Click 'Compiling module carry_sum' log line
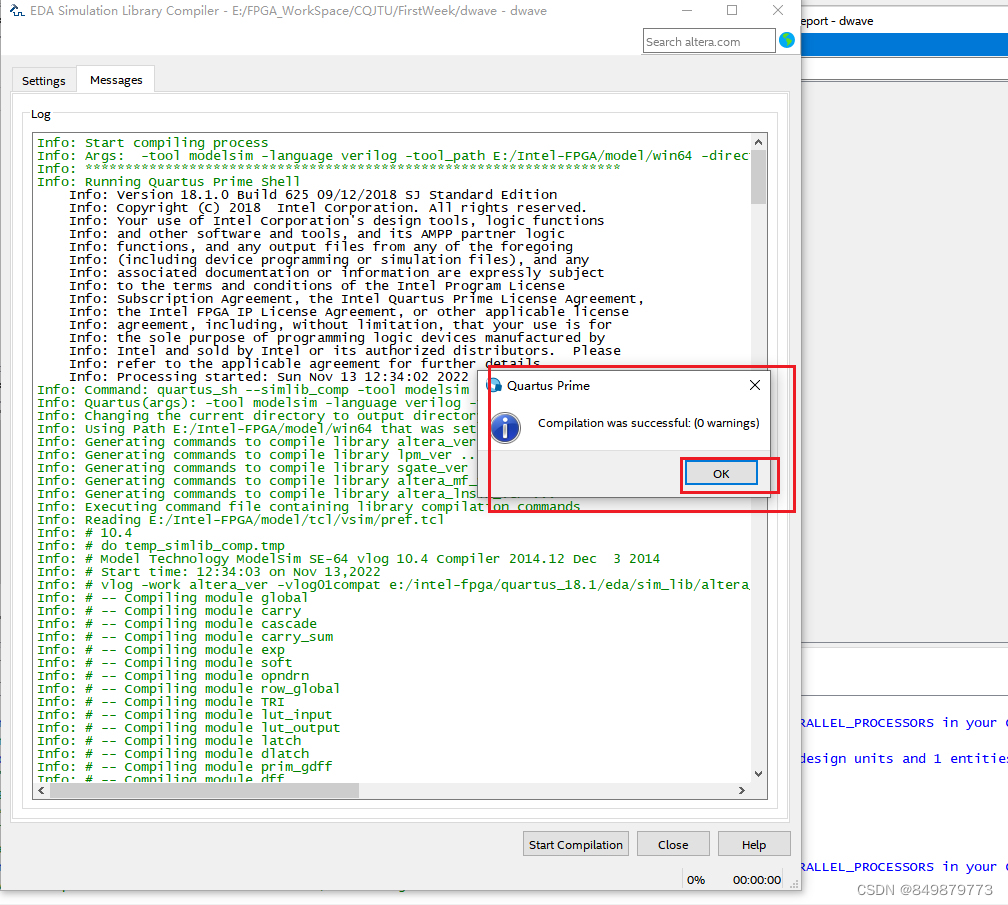The width and height of the screenshot is (1008, 905). [185, 637]
